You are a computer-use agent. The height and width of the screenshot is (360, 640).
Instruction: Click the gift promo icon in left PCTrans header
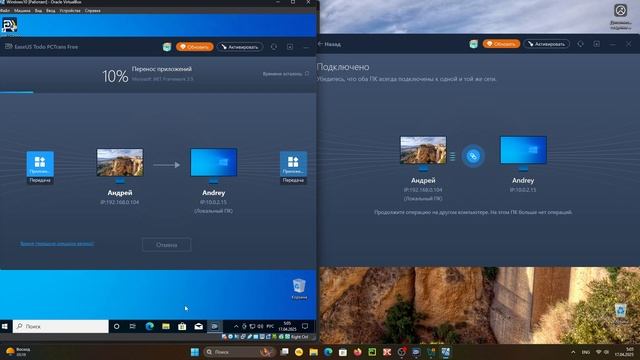pos(167,47)
